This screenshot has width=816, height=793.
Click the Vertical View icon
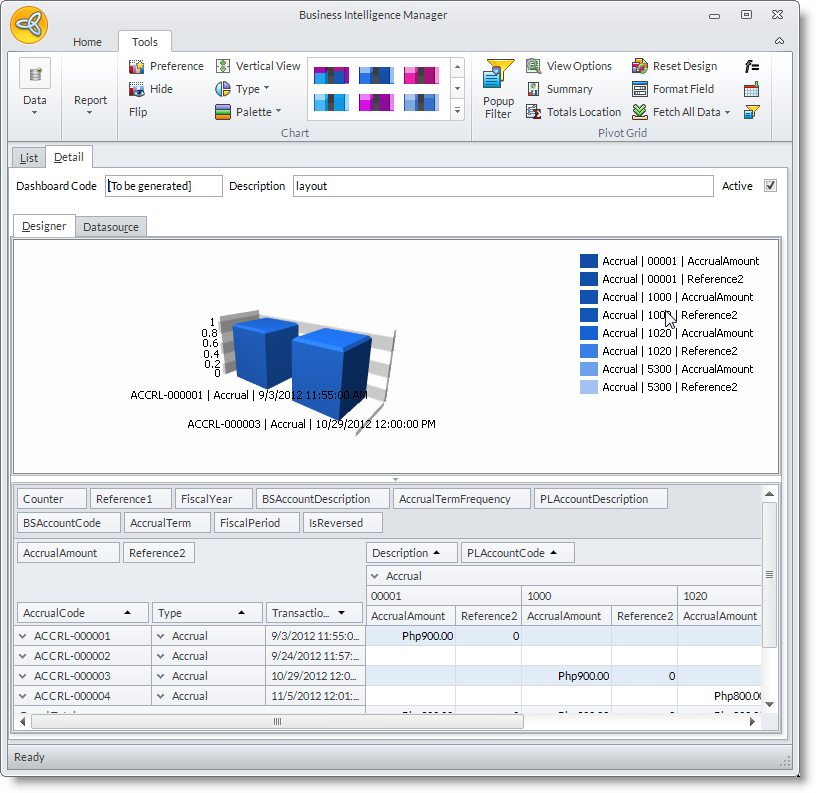tap(223, 66)
